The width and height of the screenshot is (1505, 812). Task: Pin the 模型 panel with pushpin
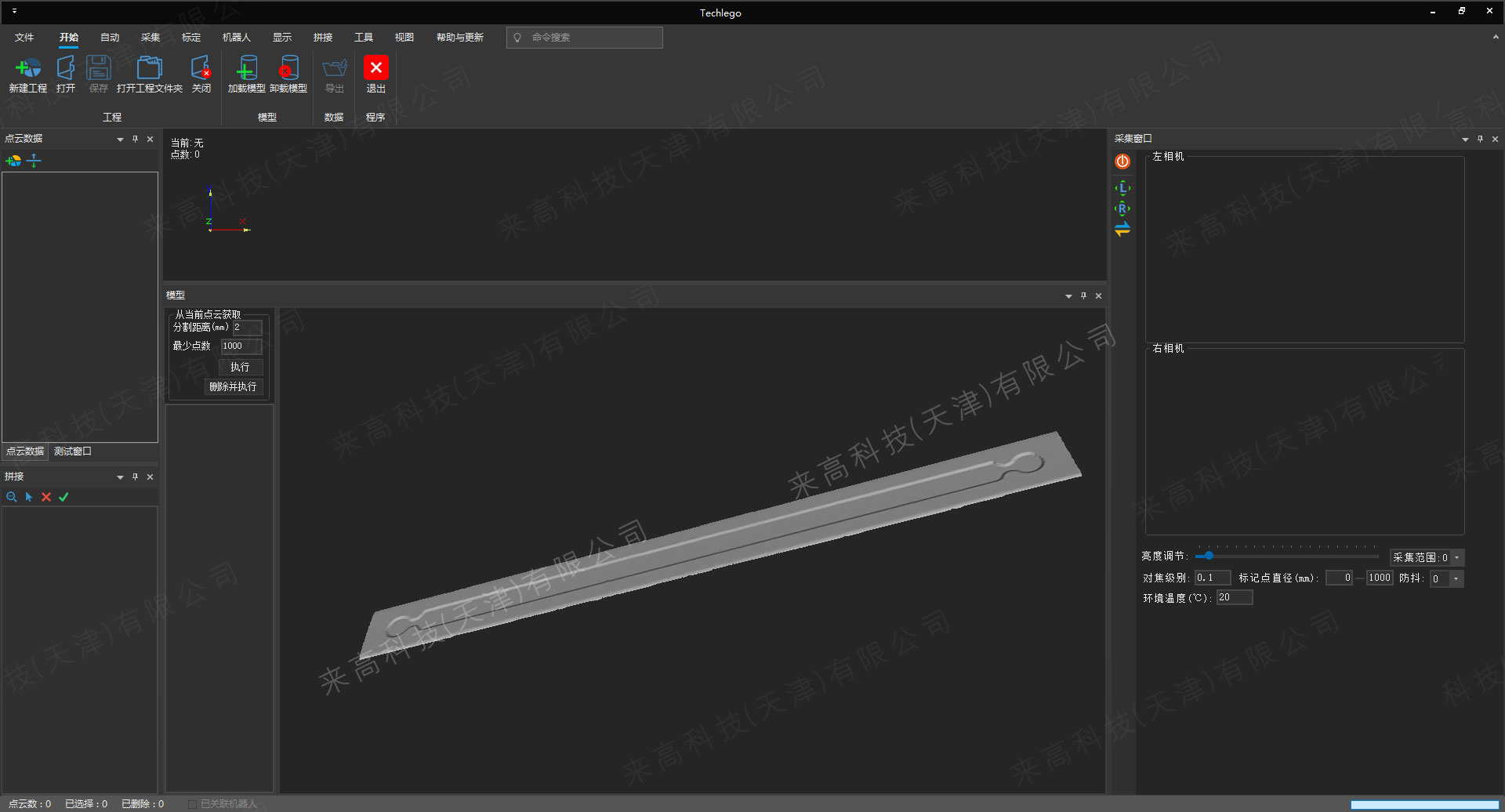[1083, 295]
